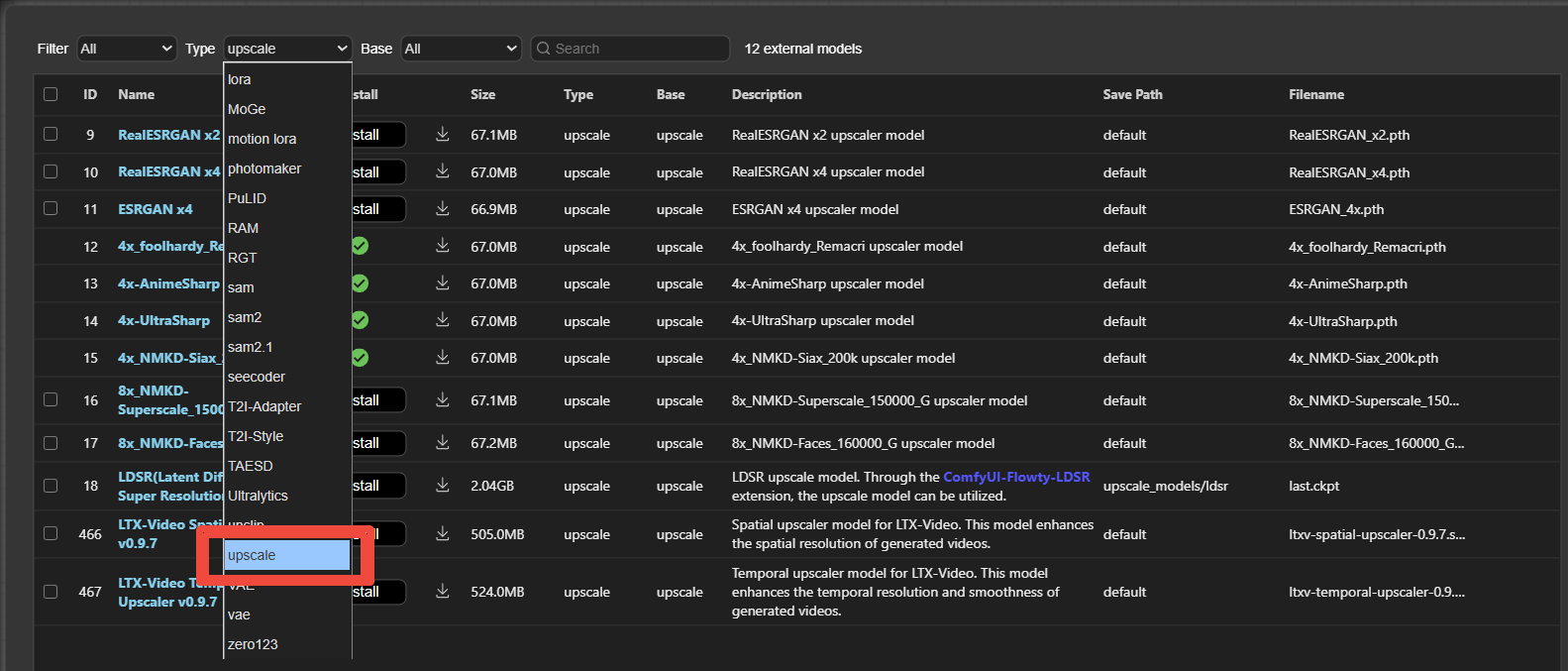Click download icon for ESRGAN x4 row

(443, 208)
